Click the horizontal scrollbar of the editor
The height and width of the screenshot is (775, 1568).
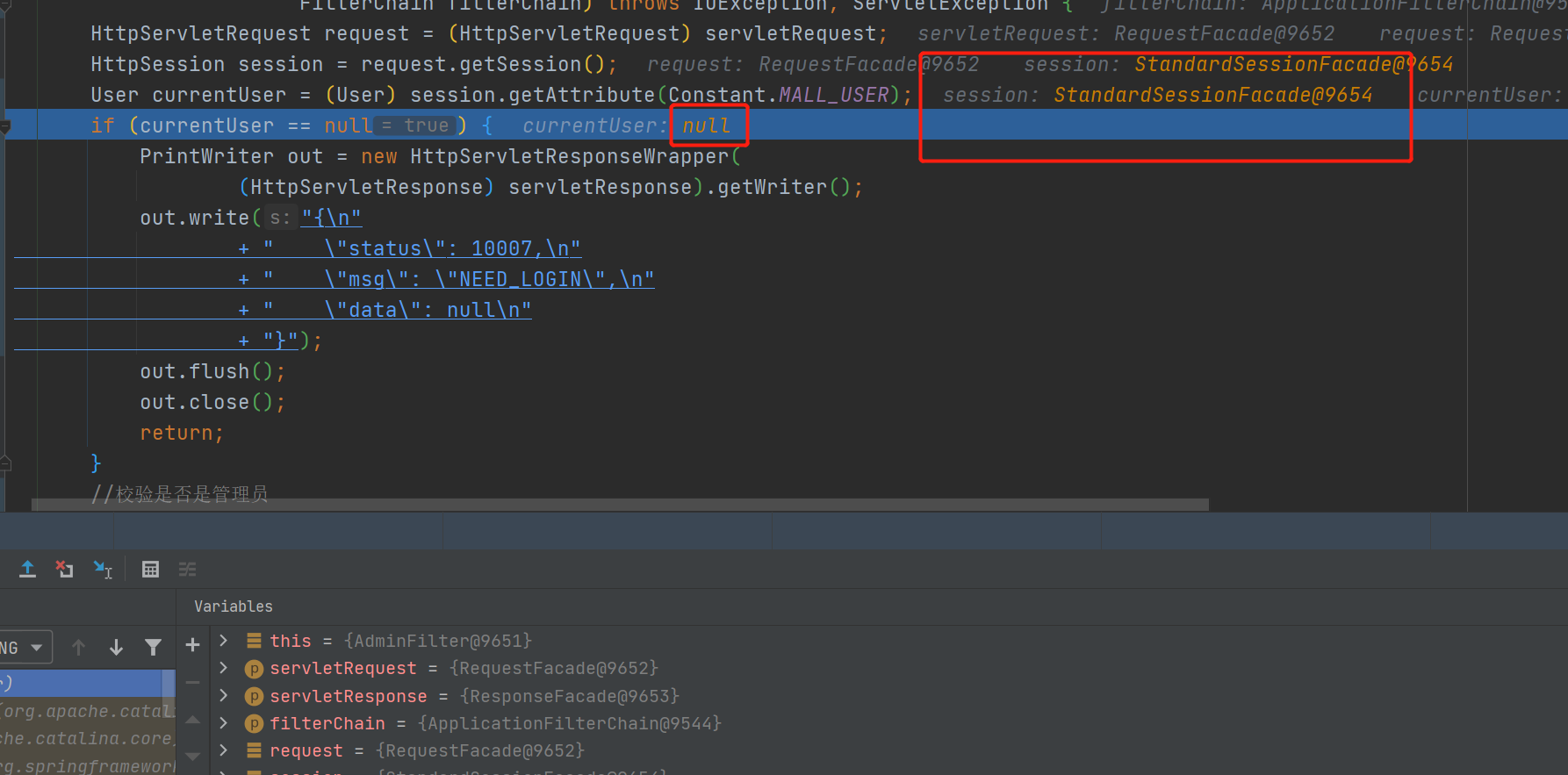click(x=620, y=505)
